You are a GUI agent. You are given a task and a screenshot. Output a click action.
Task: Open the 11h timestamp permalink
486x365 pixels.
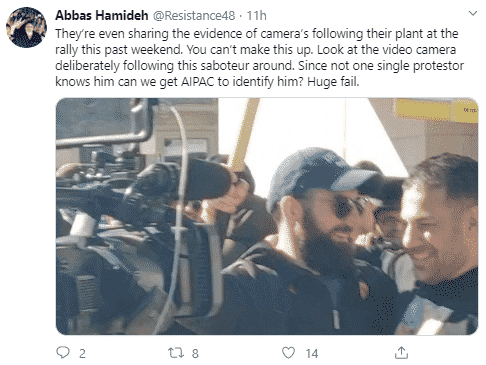tap(256, 15)
